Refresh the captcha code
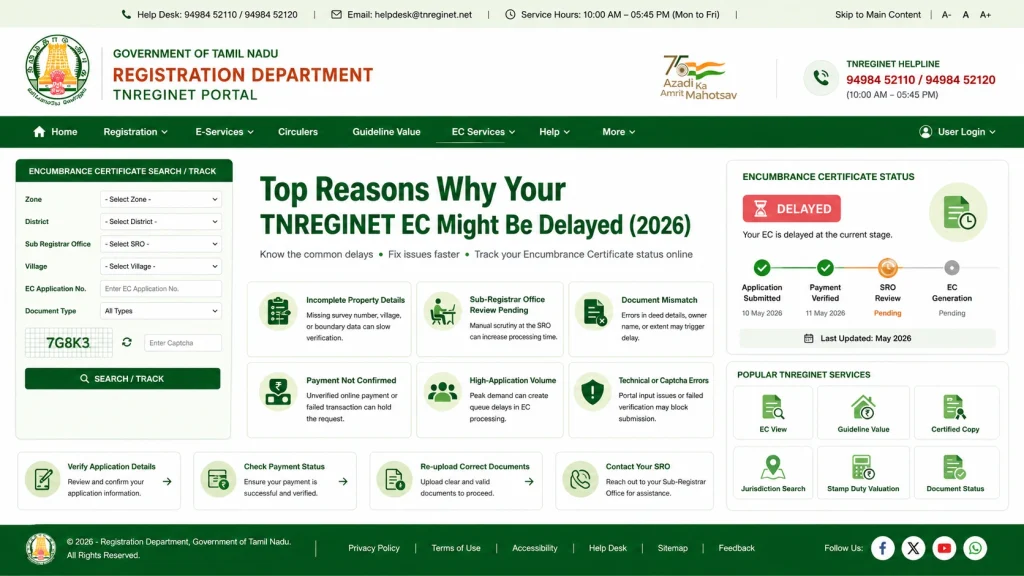Screen dimensions: 1024x576 [x=127, y=342]
